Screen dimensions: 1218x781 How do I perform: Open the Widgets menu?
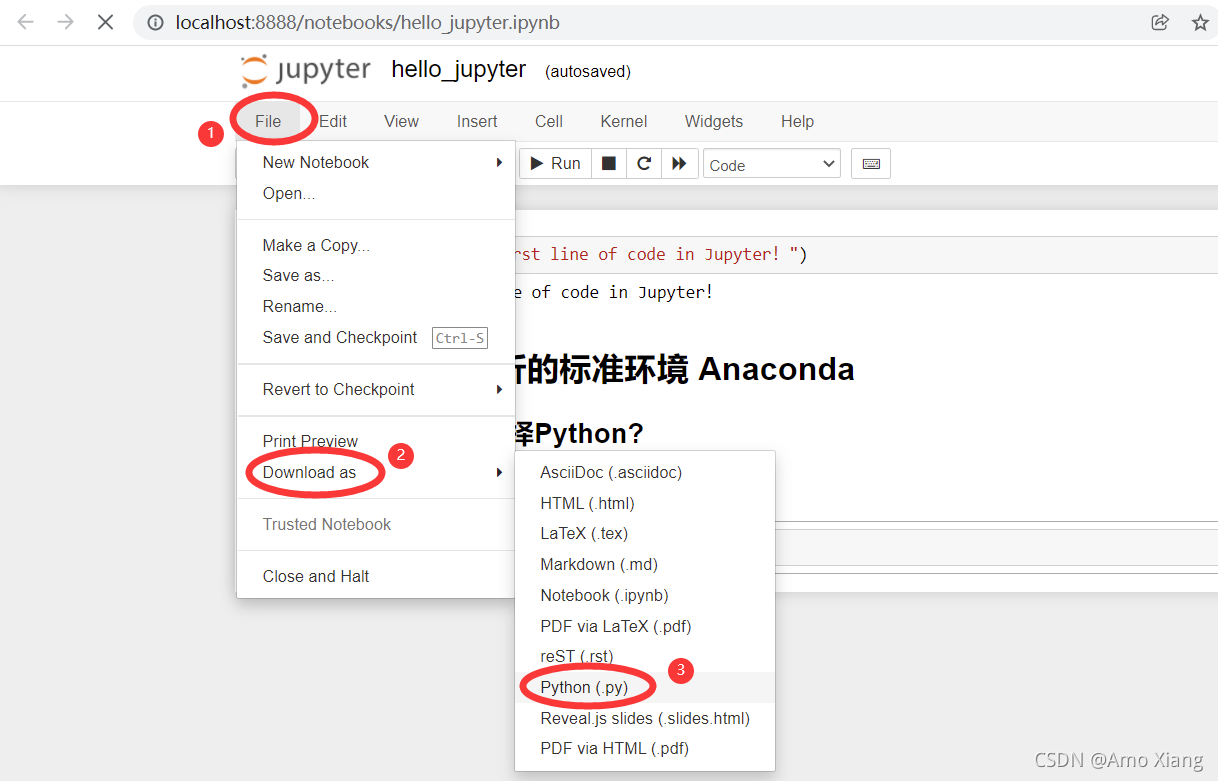[714, 121]
